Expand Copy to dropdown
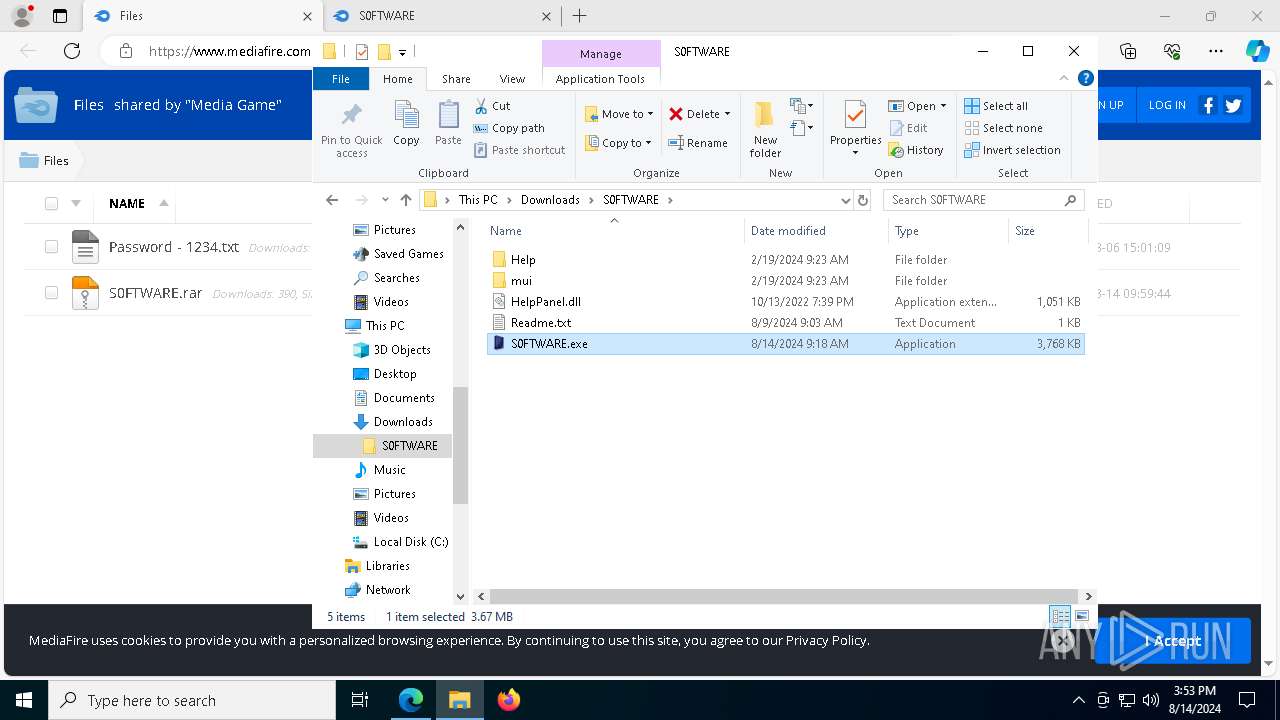The image size is (1280, 720). pyautogui.click(x=648, y=143)
